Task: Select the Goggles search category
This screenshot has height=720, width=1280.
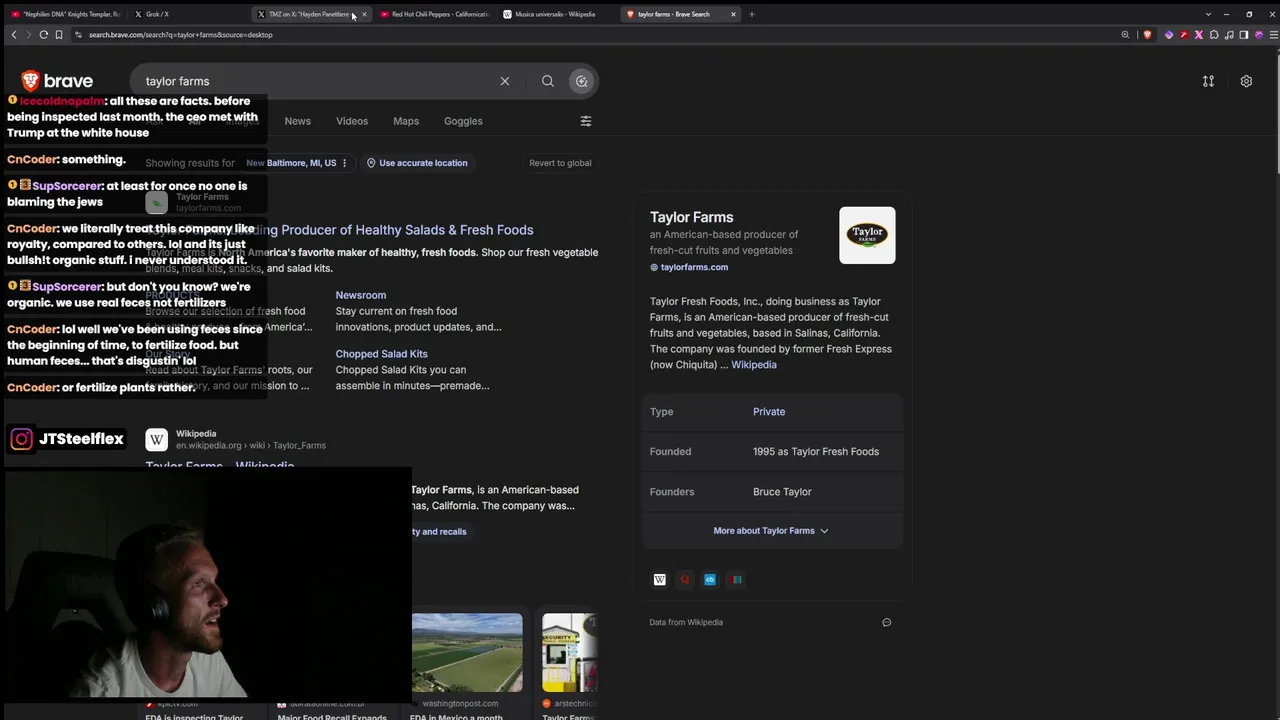Action: (x=463, y=121)
